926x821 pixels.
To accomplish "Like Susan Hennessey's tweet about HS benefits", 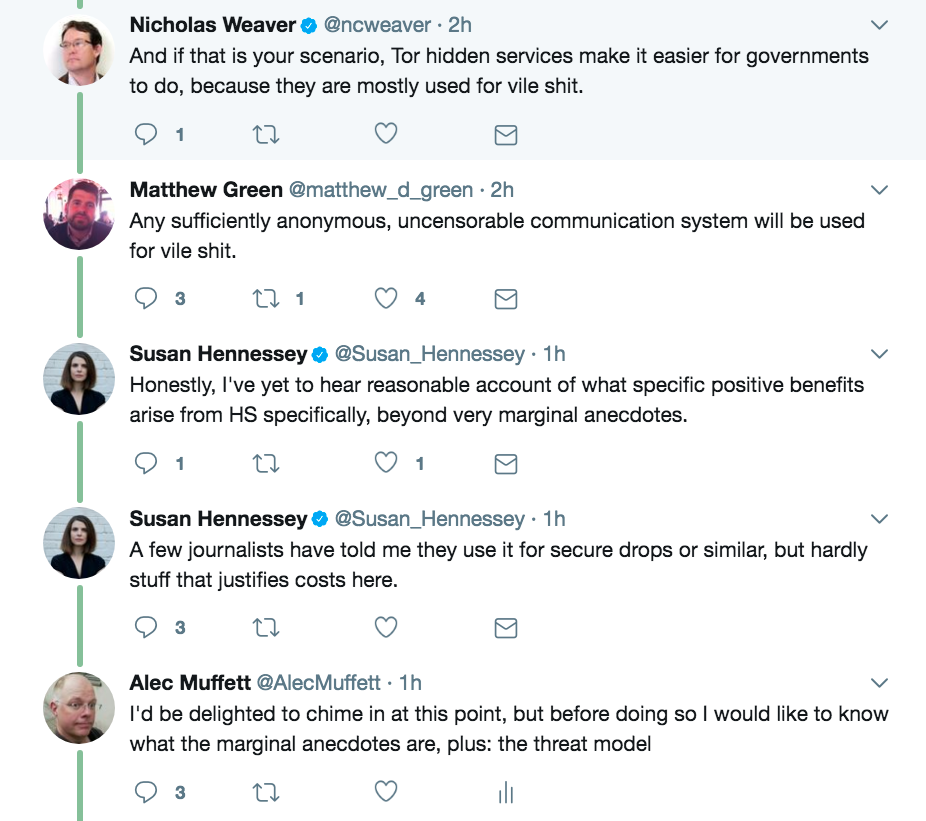I will (x=386, y=462).
